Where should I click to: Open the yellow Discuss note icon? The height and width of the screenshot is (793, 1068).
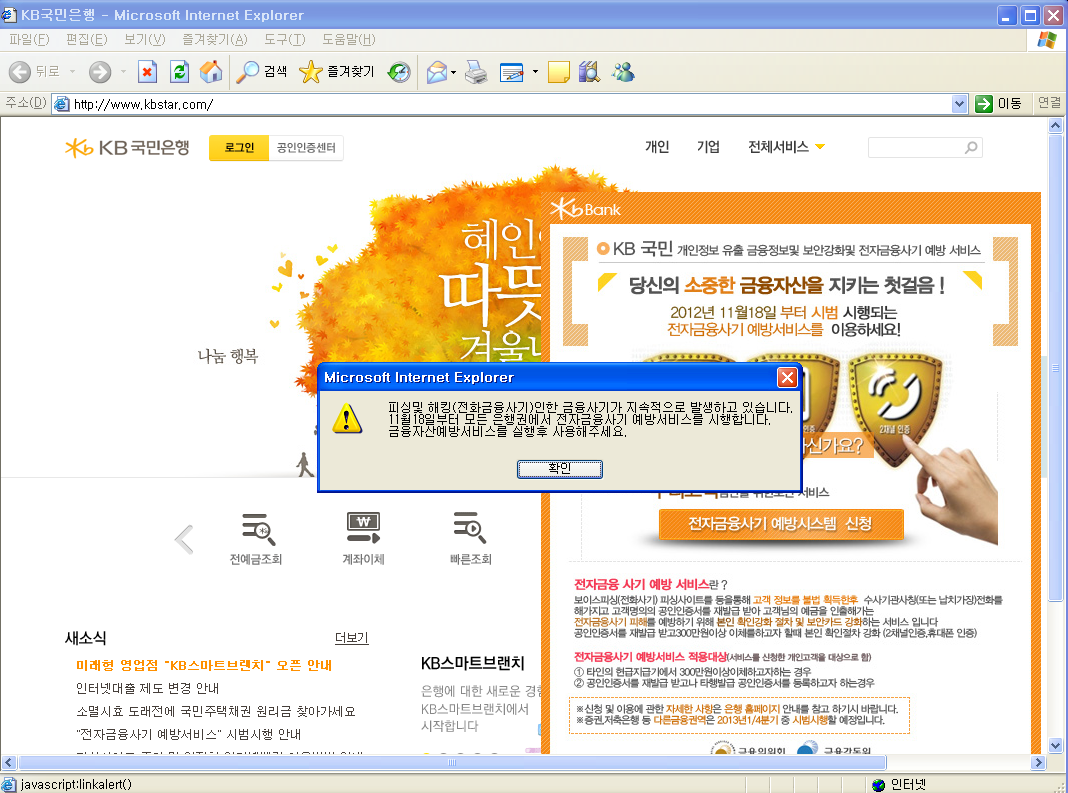point(559,72)
